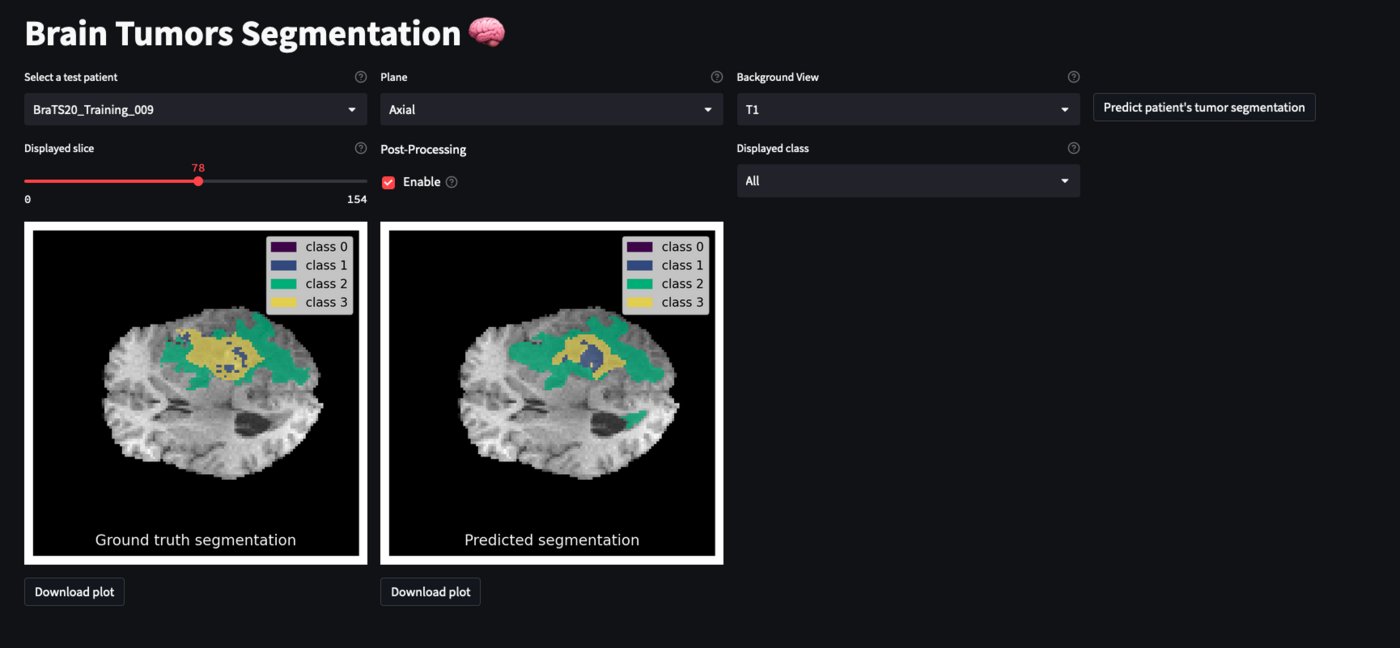1400x648 pixels.
Task: Open the test patient dropdown BraTS20_Training_009
Action: pyautogui.click(x=195, y=110)
